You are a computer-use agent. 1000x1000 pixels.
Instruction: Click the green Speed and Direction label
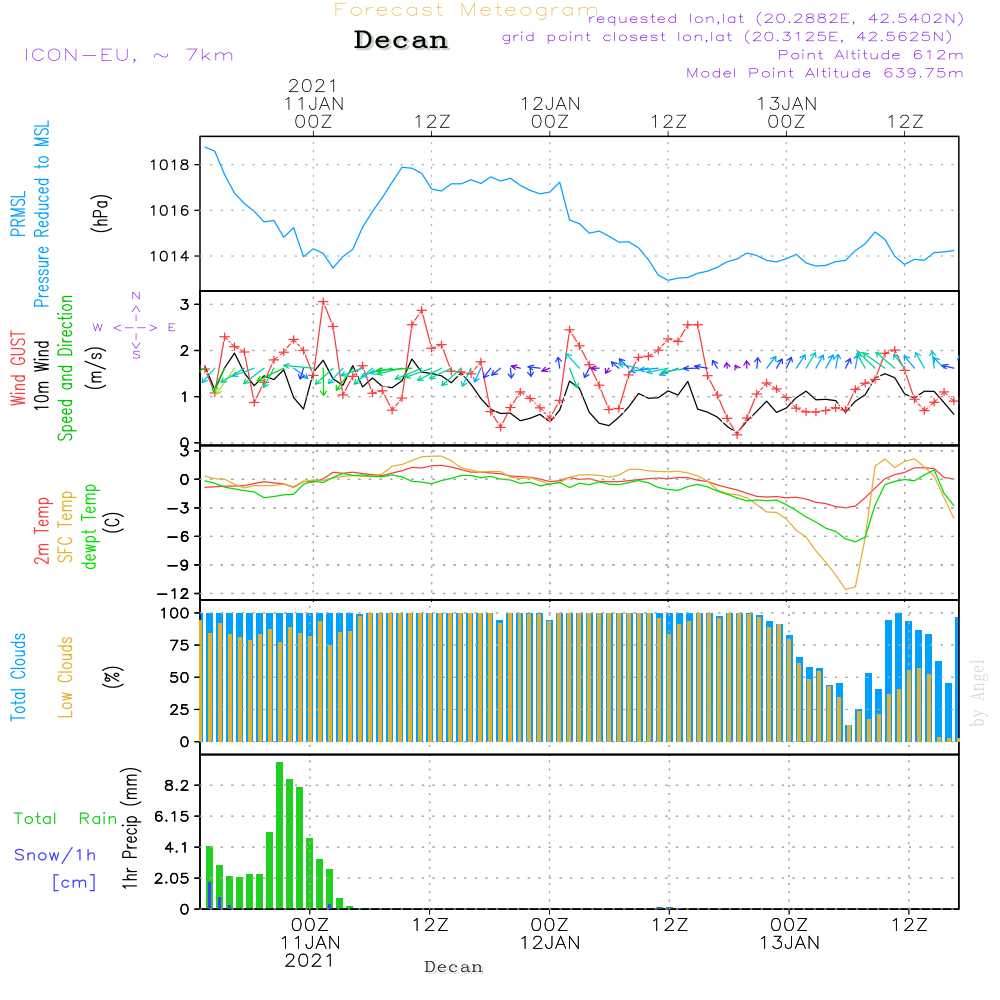tap(66, 368)
